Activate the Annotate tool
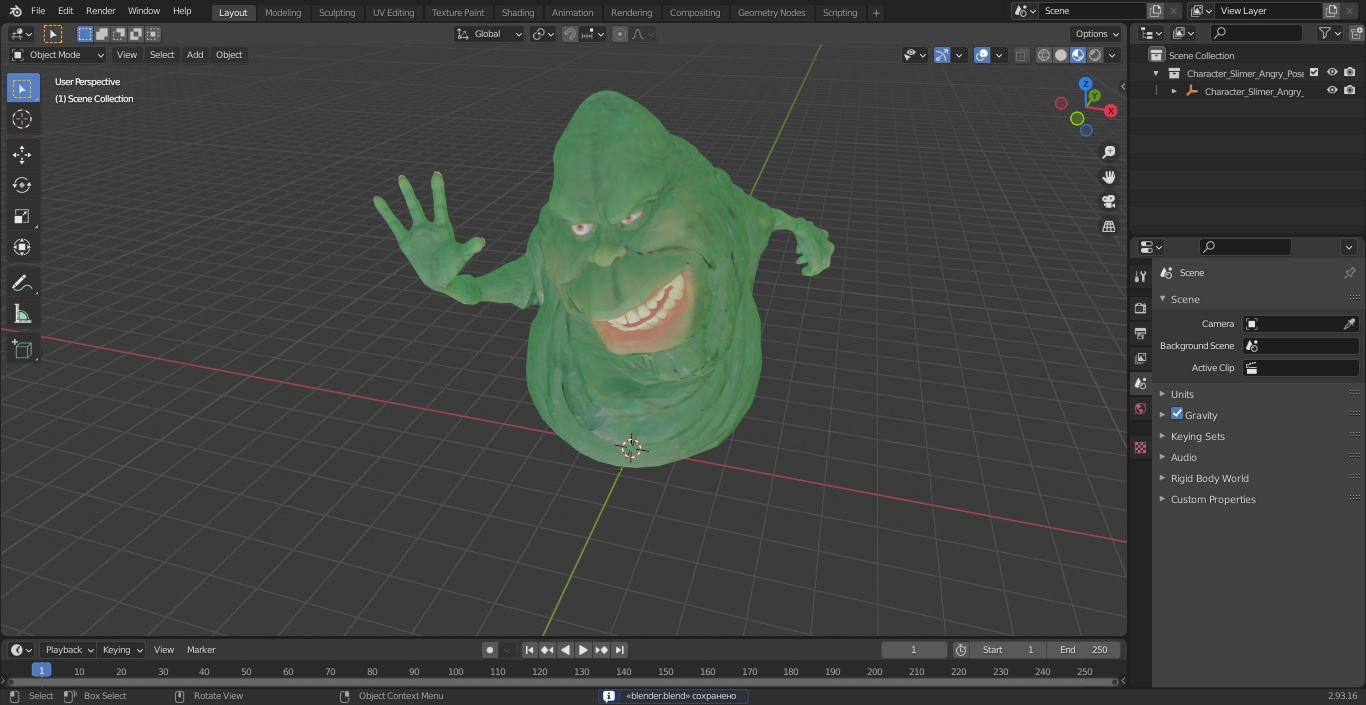The width and height of the screenshot is (1366, 705). click(x=22, y=284)
